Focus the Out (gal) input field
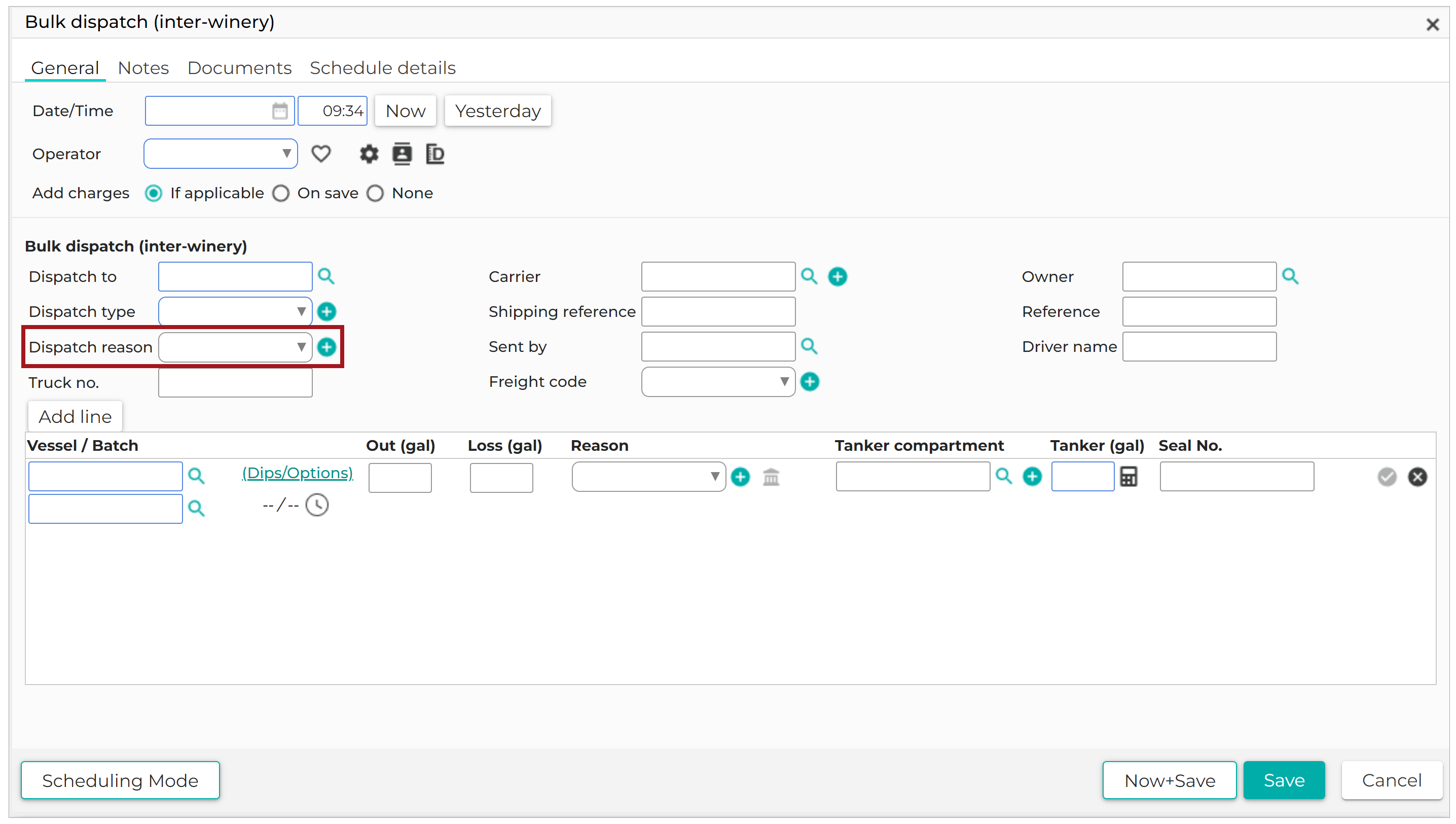This screenshot has height=824, width=1456. pyautogui.click(x=400, y=478)
